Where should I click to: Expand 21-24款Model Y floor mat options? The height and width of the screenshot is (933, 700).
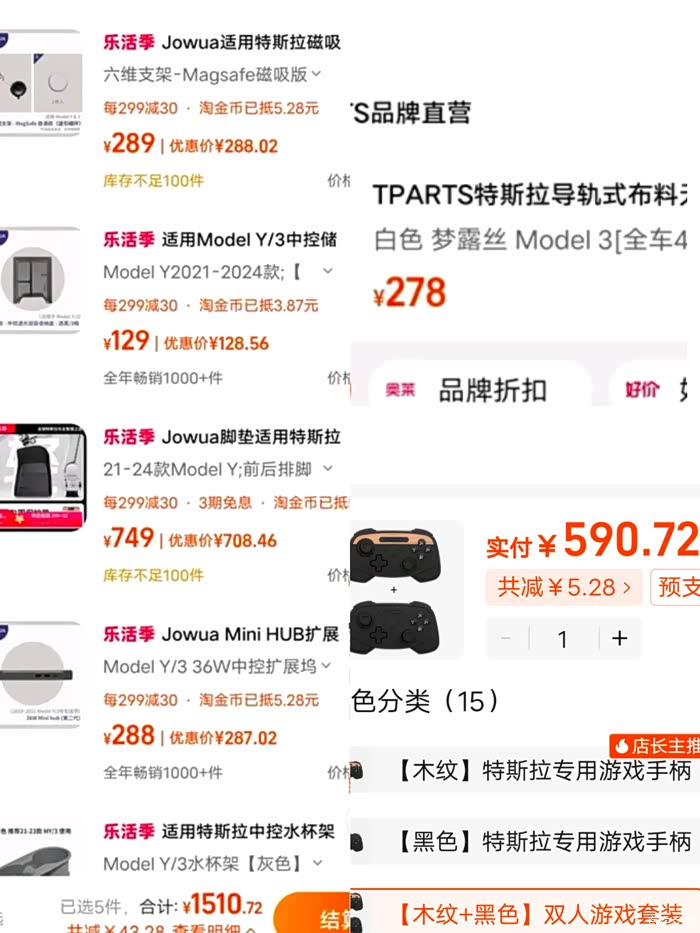[x=327, y=469]
